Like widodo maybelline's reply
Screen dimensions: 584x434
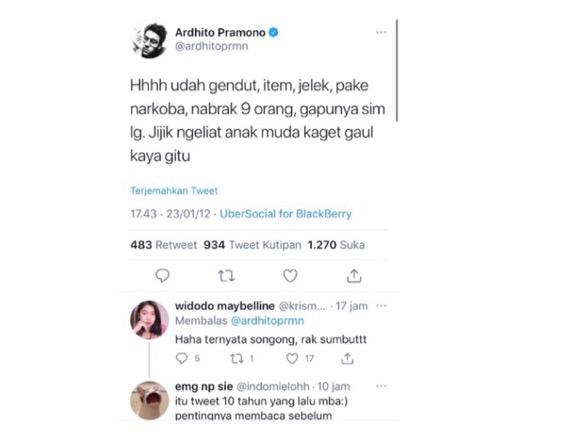(292, 358)
